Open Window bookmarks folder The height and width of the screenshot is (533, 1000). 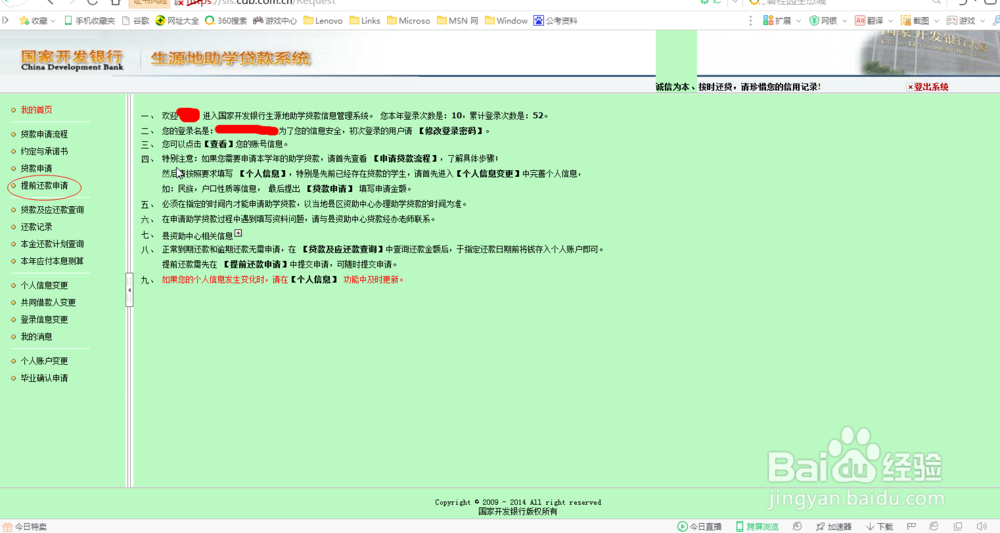[506, 21]
